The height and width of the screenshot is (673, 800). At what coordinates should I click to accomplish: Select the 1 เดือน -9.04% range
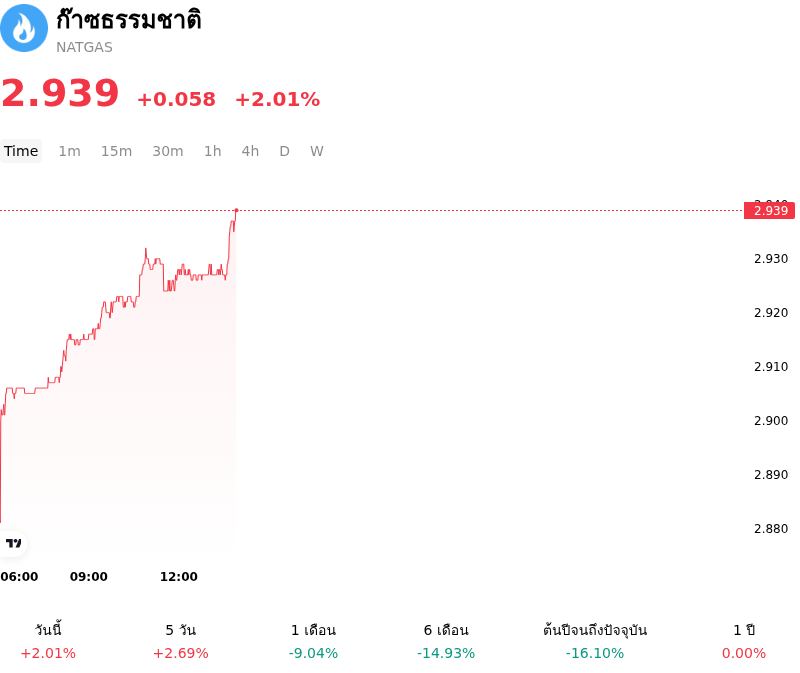click(x=313, y=641)
